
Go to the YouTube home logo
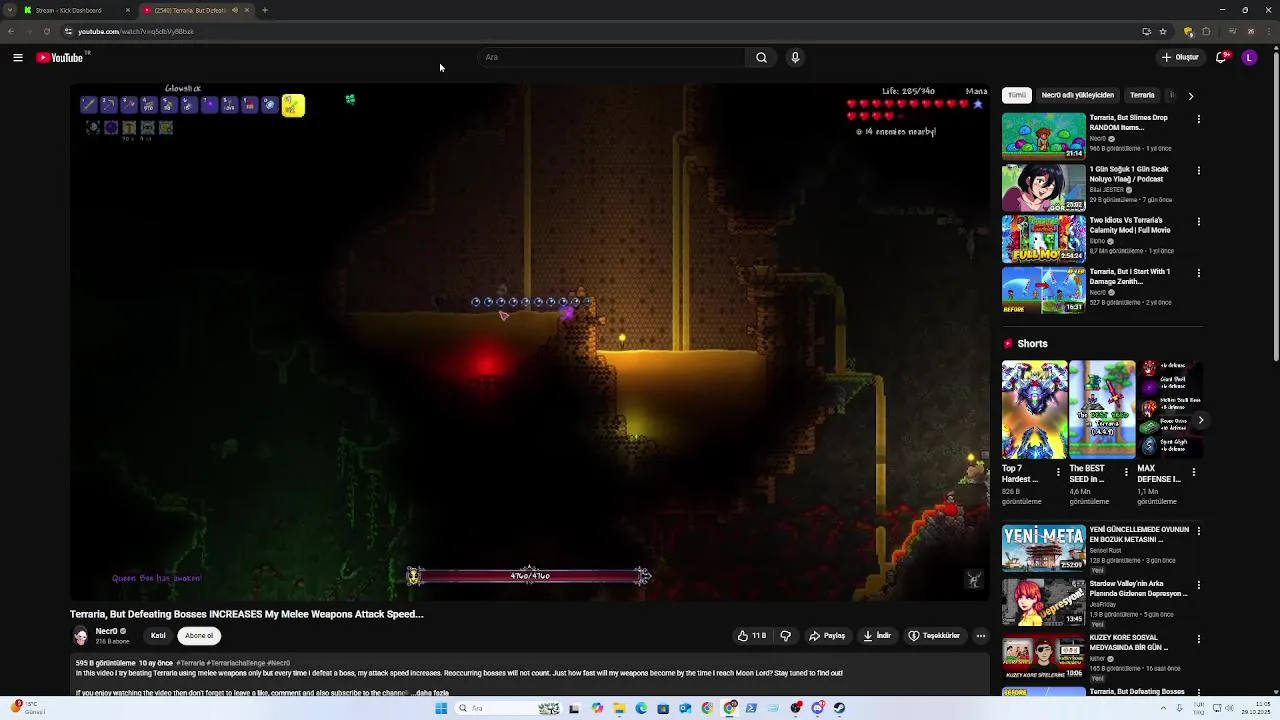61,58
